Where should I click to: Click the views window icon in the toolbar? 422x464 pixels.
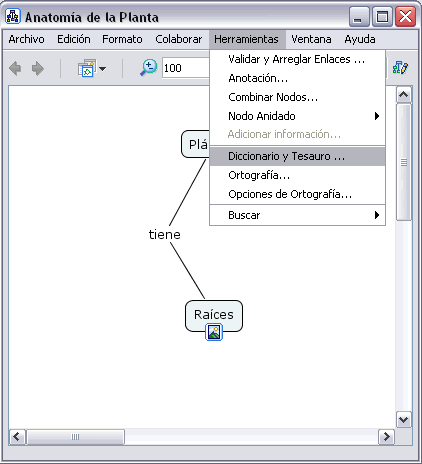pos(87,68)
